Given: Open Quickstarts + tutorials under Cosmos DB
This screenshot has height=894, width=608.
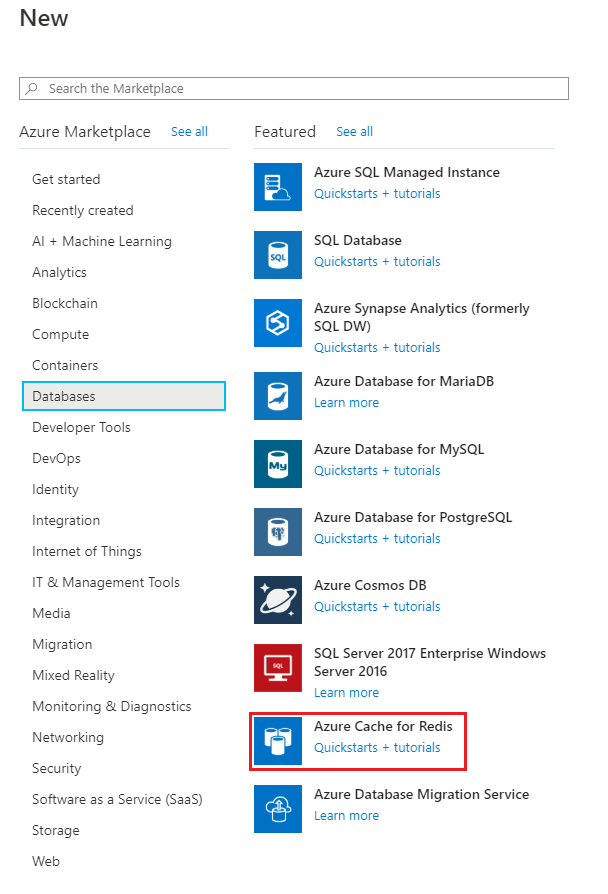Looking at the screenshot, I should coord(377,606).
